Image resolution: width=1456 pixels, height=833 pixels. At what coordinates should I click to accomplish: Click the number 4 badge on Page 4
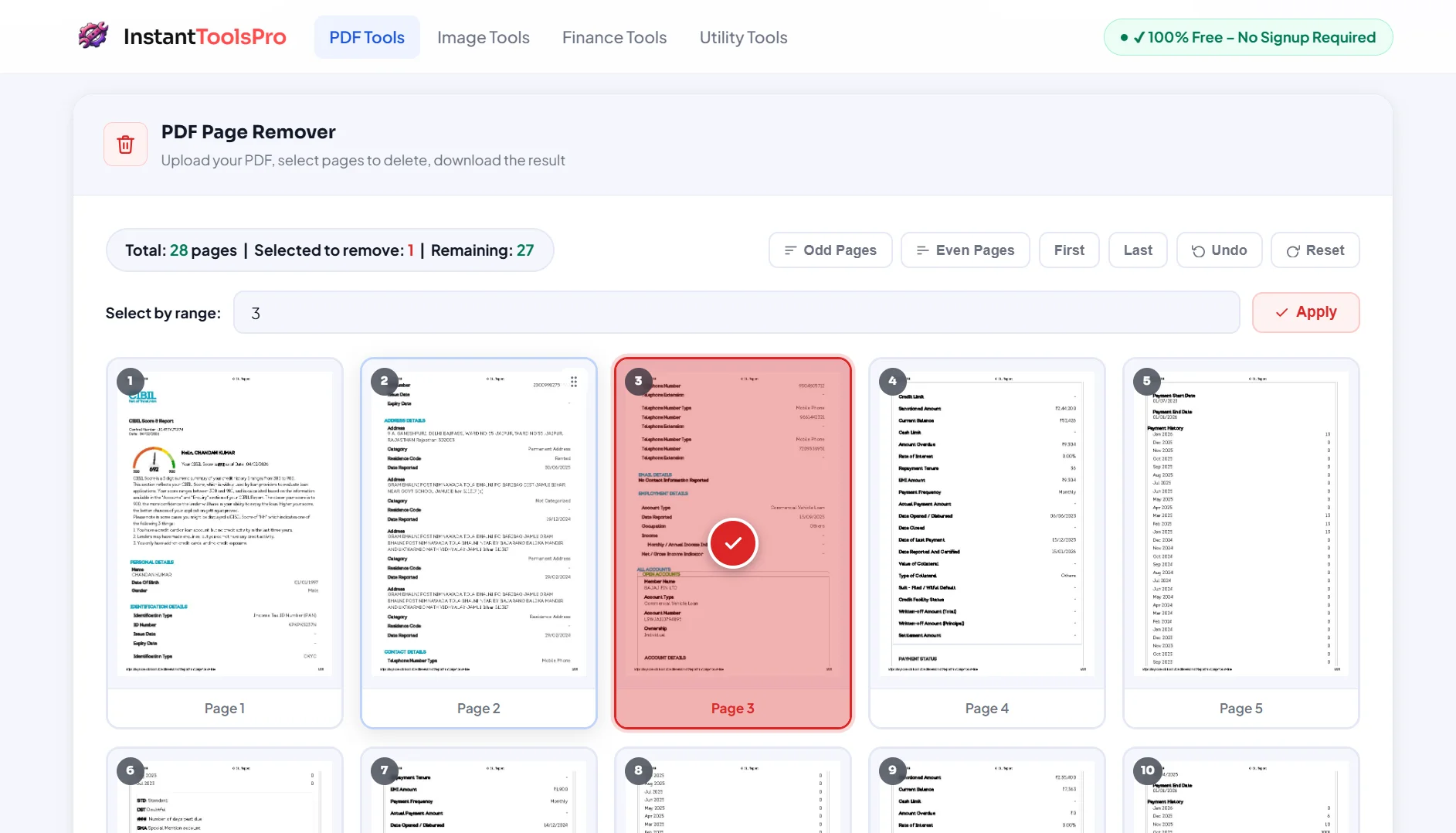pos(892,380)
